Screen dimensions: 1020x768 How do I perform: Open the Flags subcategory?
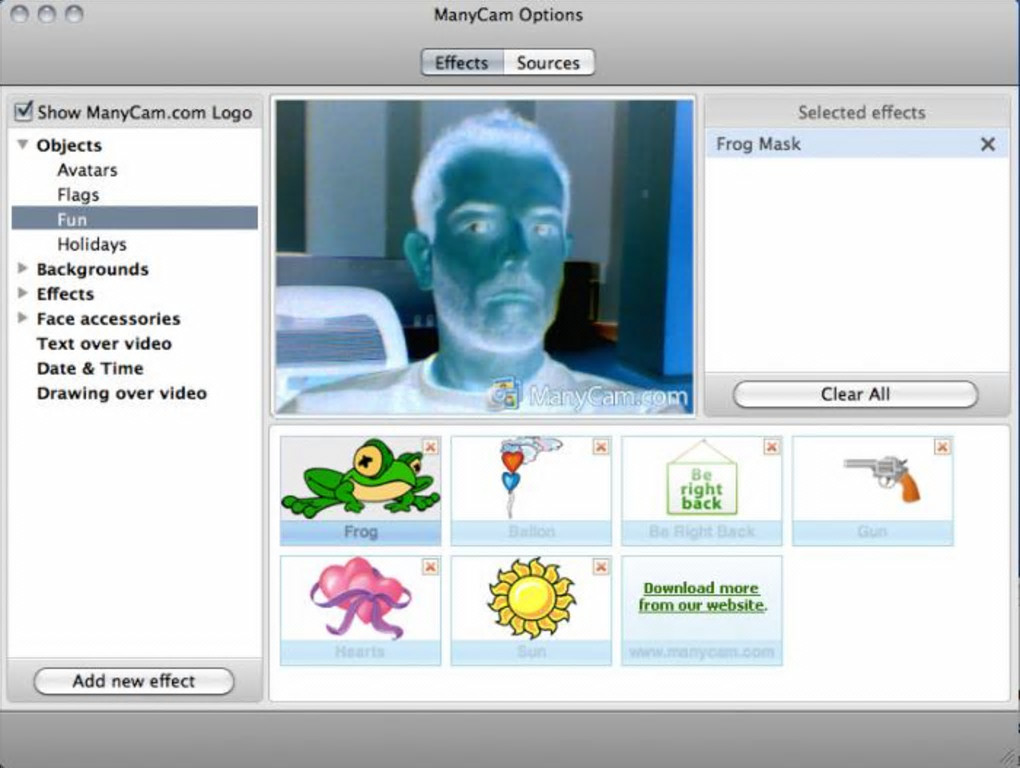tap(78, 194)
